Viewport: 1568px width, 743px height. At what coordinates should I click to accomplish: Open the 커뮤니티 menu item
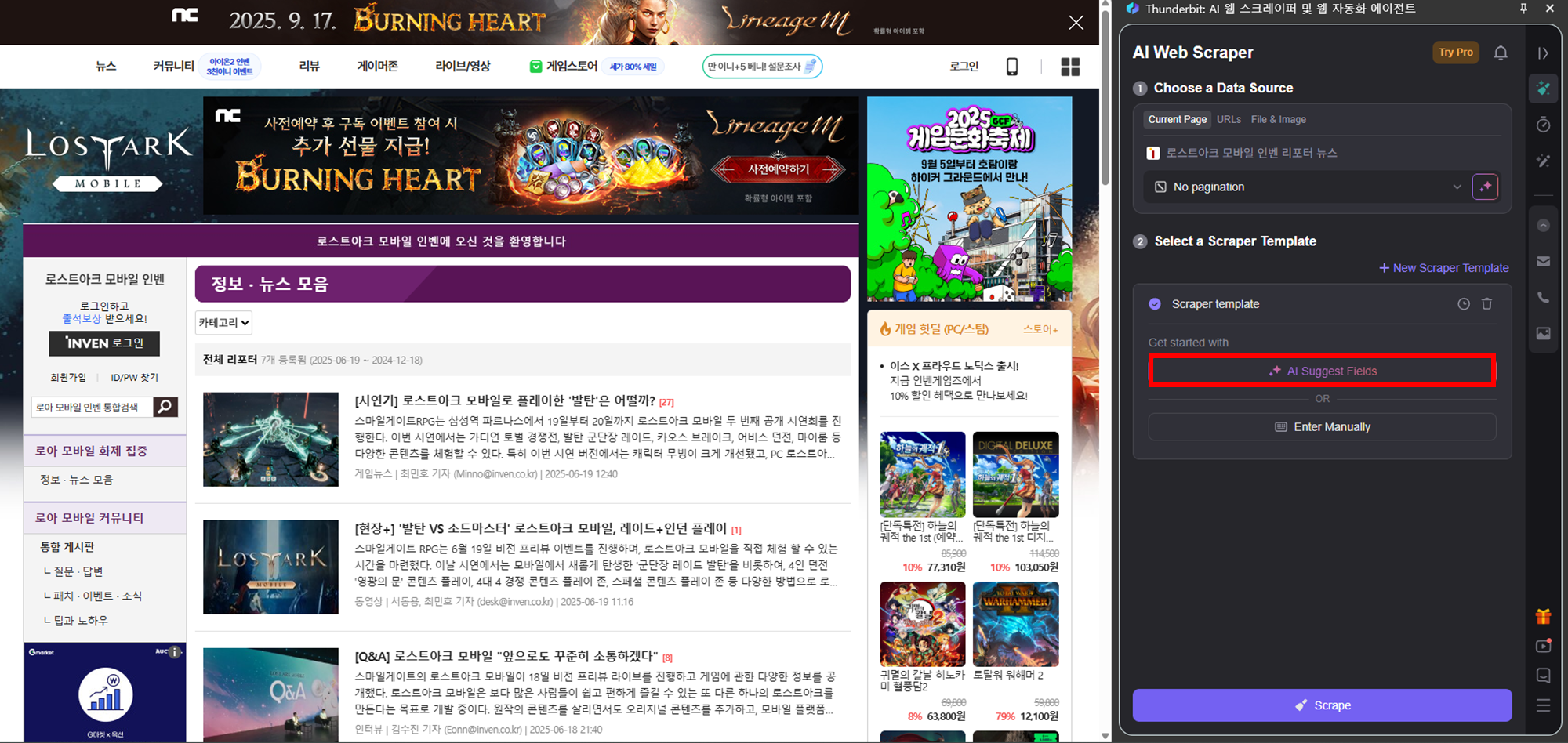pos(173,67)
